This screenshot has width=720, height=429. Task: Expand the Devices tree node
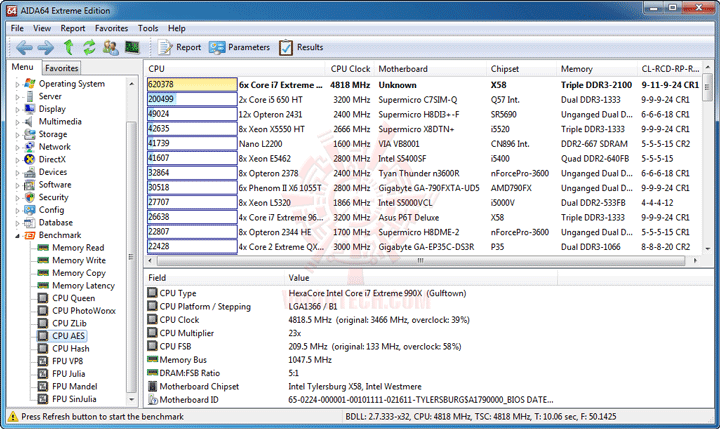17,173
